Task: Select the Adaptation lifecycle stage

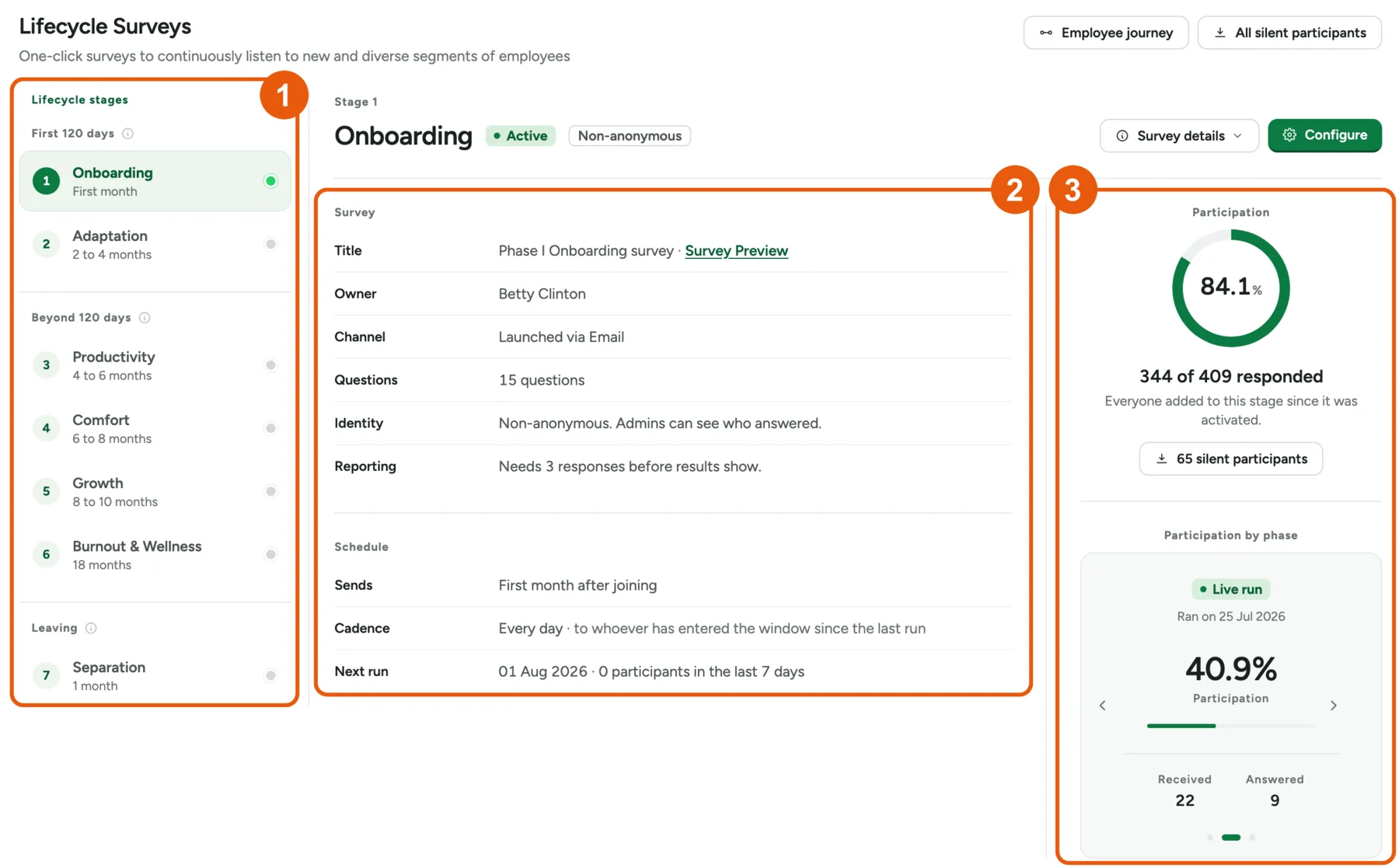Action: pyautogui.click(x=155, y=244)
